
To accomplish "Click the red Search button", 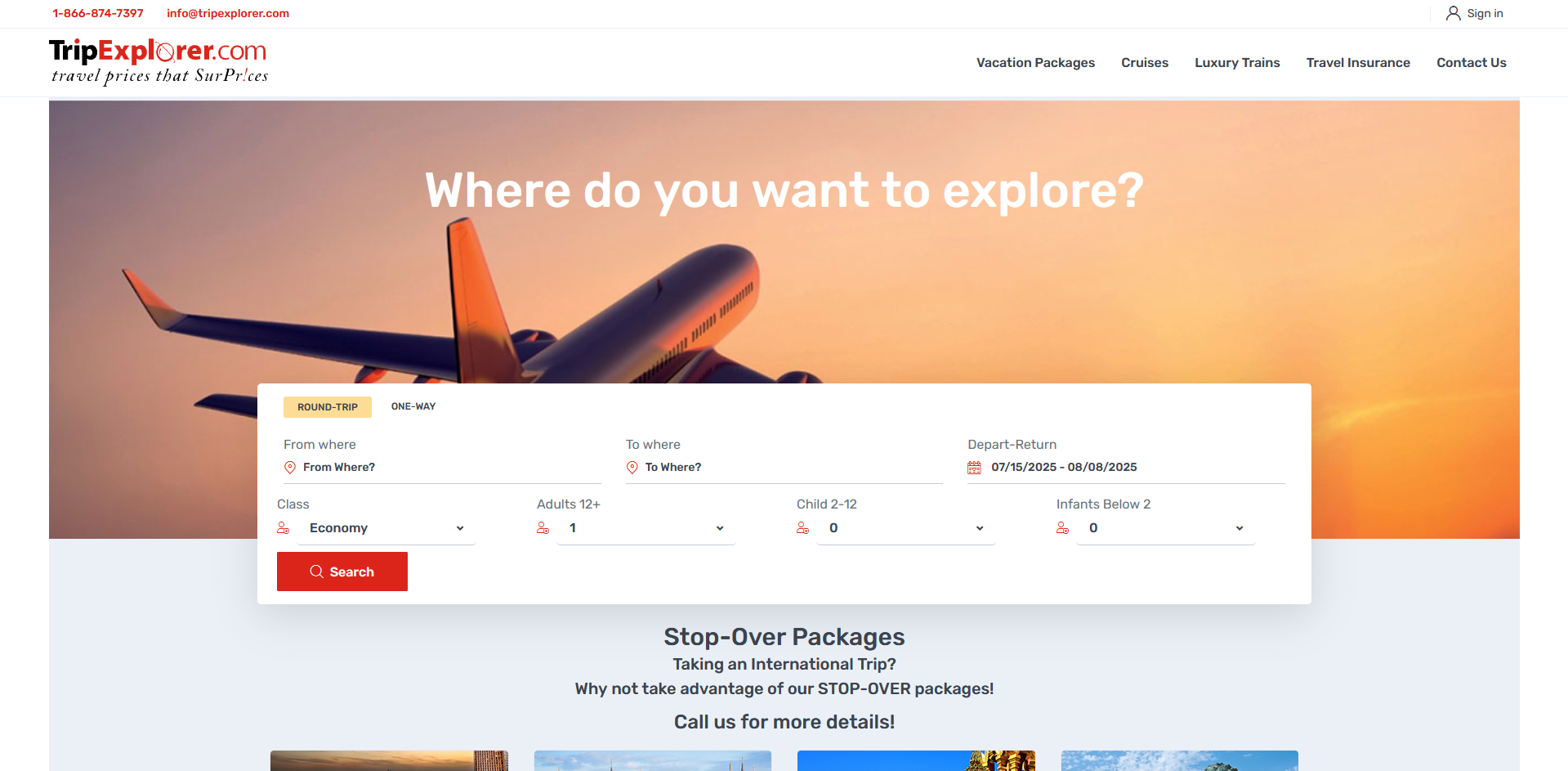I will [x=342, y=572].
